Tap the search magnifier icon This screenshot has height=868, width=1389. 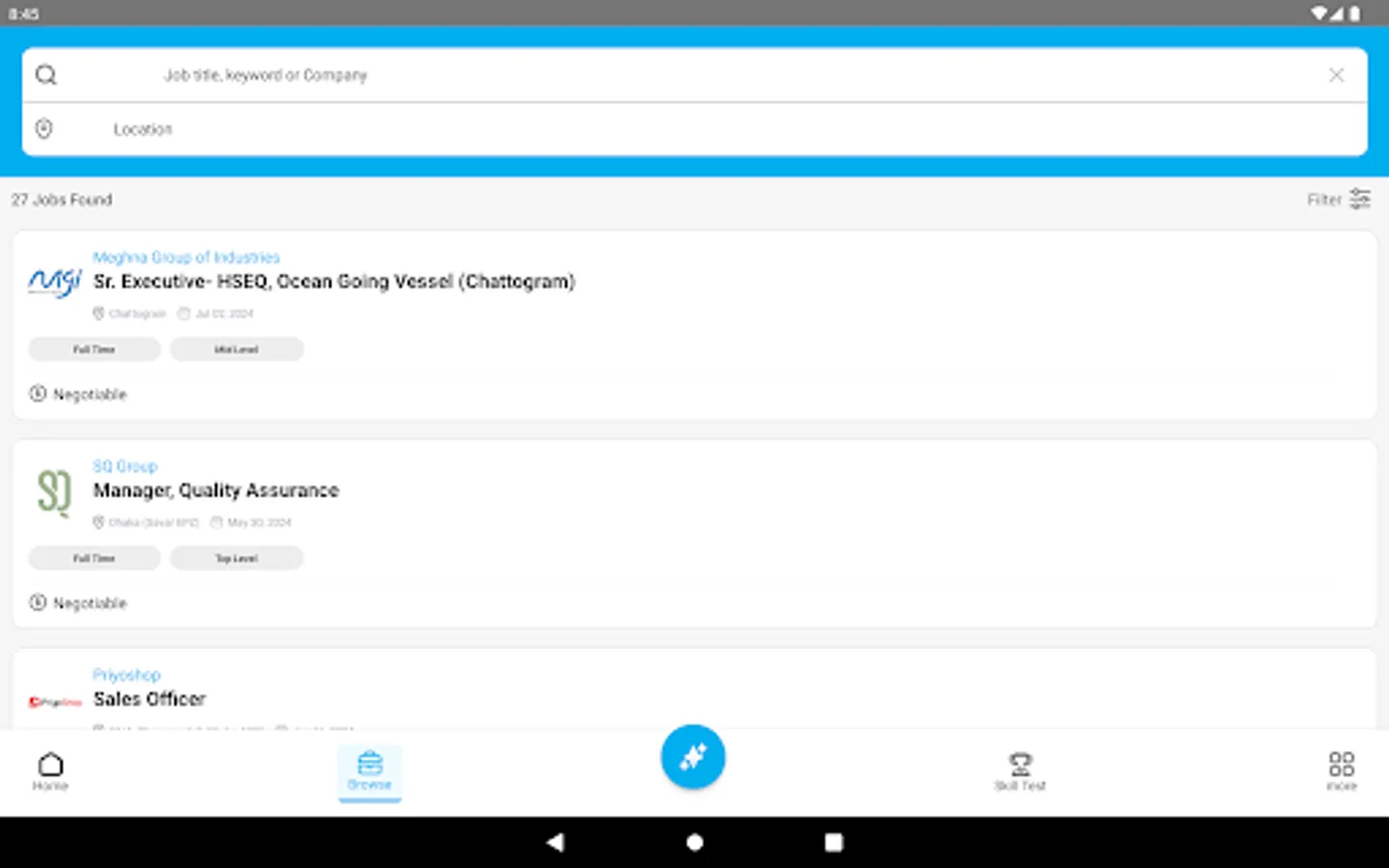pyautogui.click(x=45, y=74)
